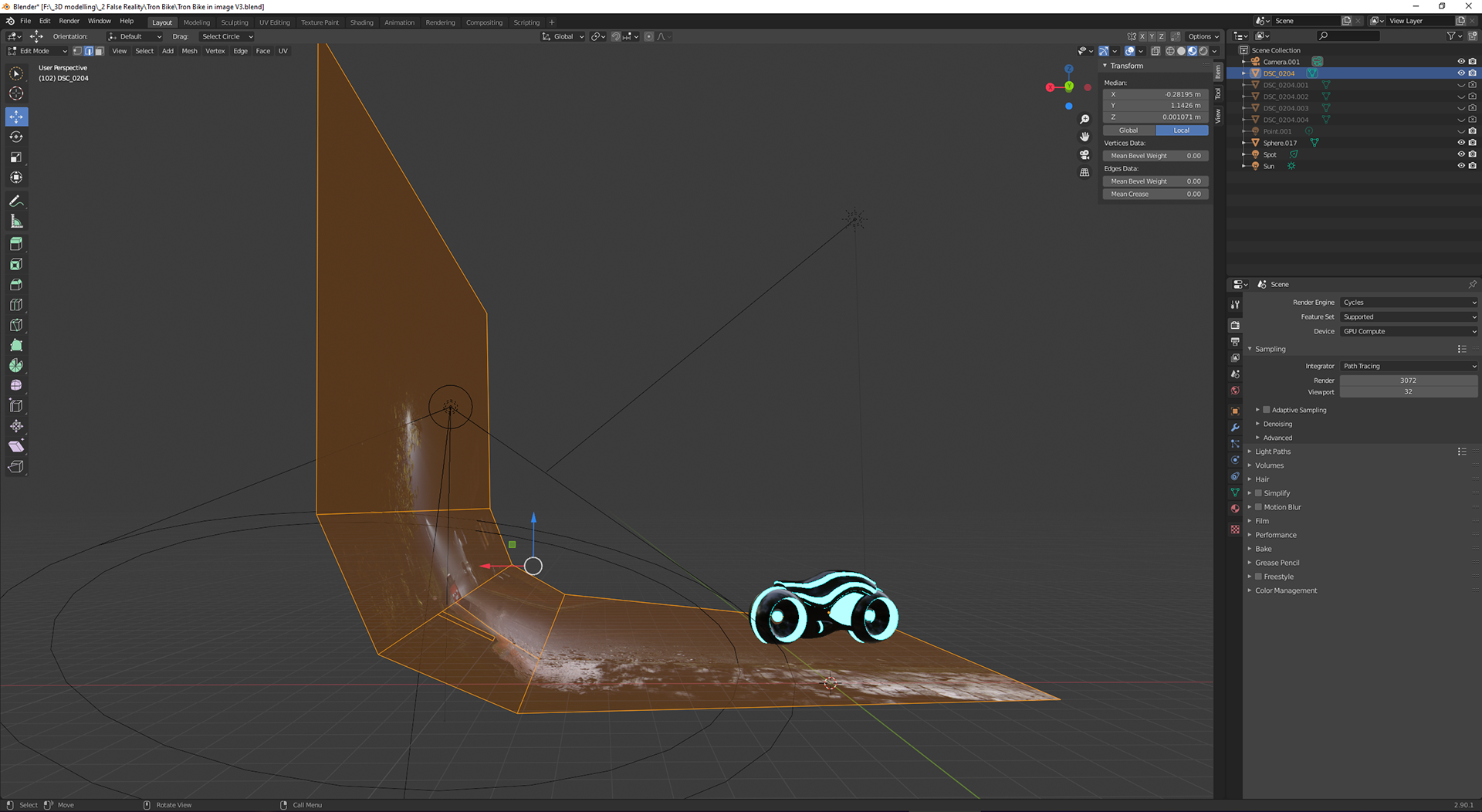Open the Feature Set dropdown
The image size is (1482, 812).
(1409, 316)
